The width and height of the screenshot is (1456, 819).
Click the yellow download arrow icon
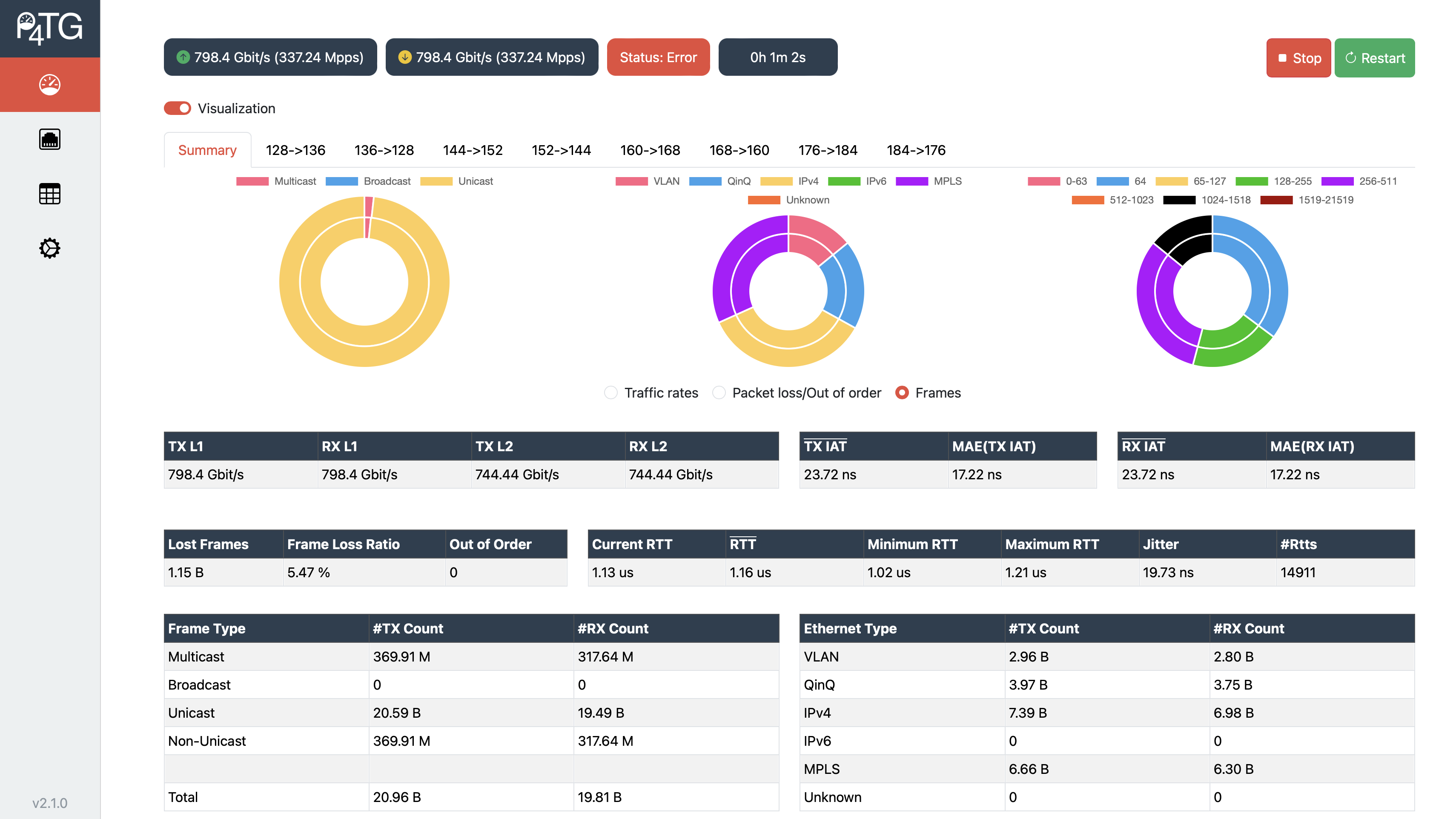click(405, 57)
